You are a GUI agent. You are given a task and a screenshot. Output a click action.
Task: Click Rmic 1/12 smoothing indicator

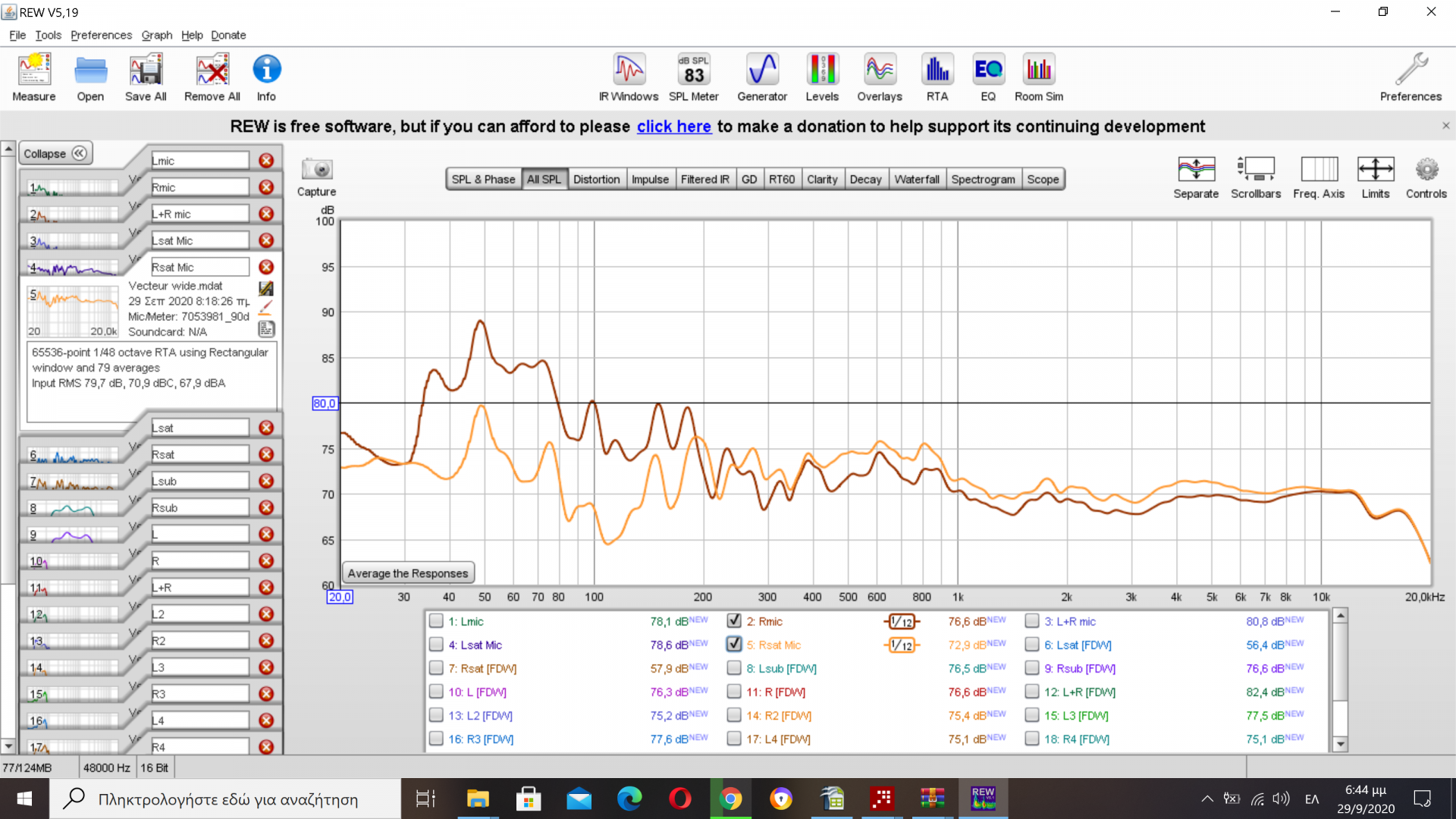point(901,622)
